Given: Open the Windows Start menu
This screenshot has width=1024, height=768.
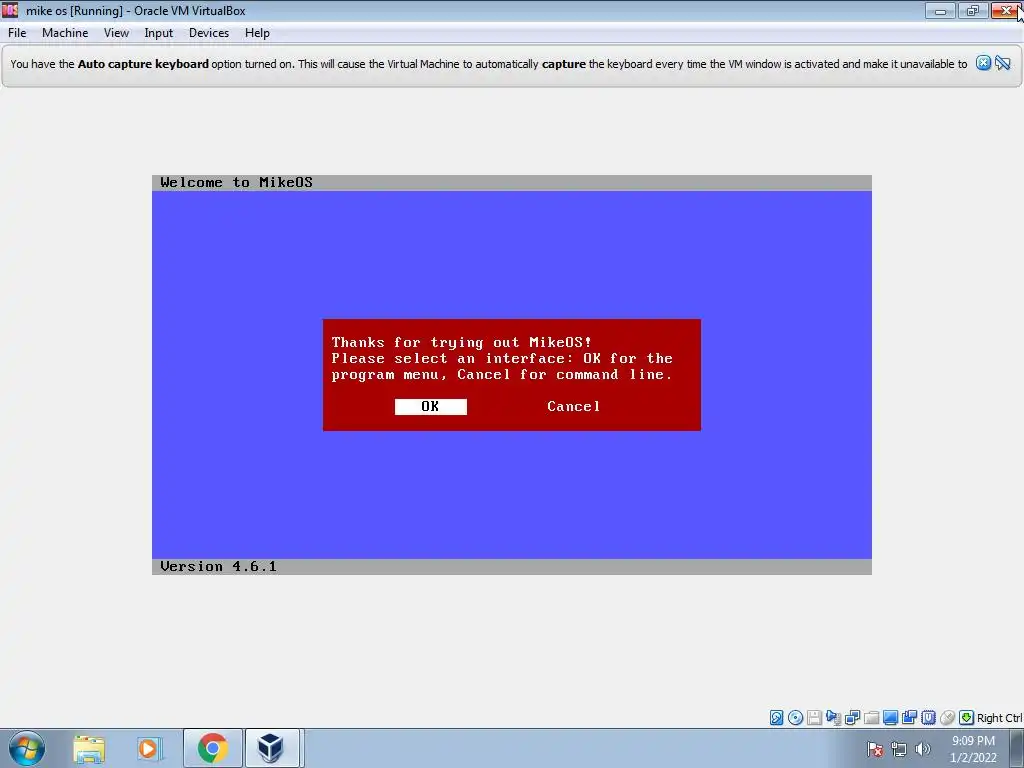Looking at the screenshot, I should click(27, 748).
